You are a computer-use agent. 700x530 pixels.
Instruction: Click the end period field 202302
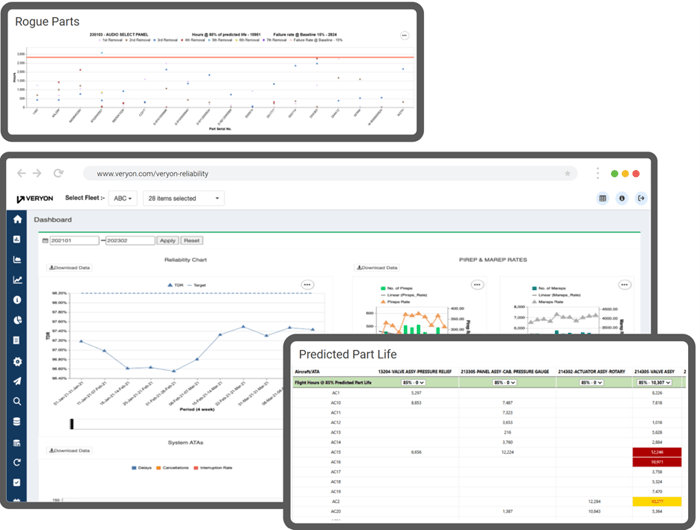click(130, 241)
